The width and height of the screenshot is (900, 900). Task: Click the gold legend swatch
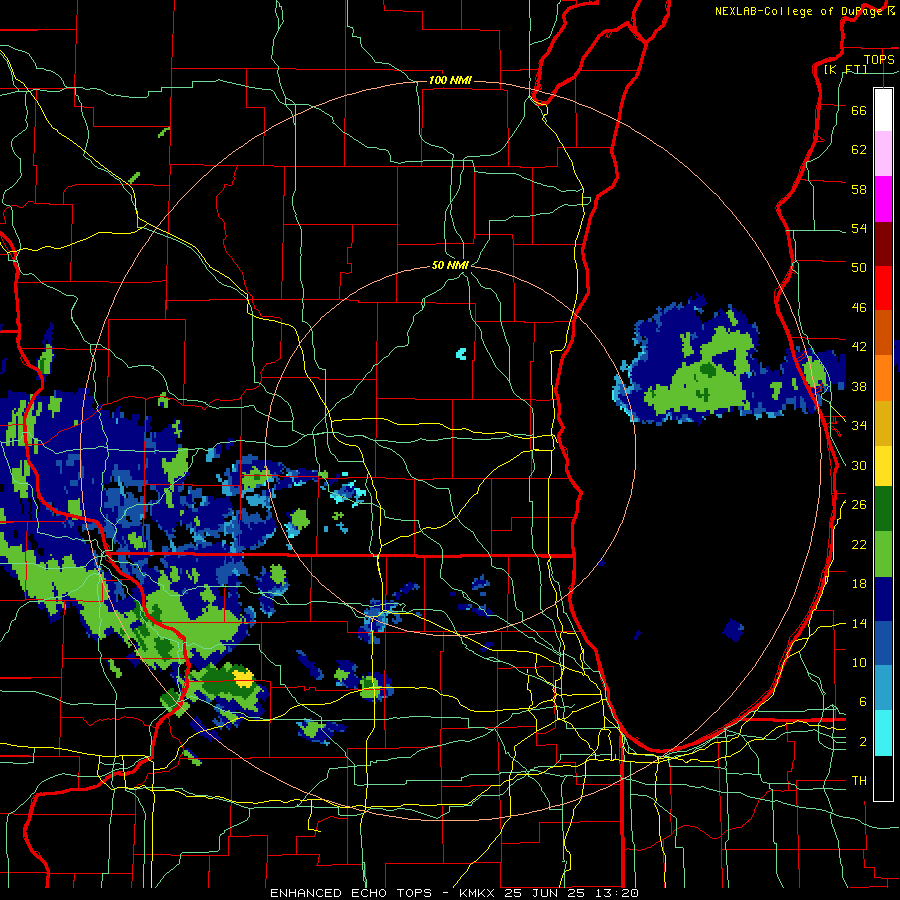click(883, 424)
